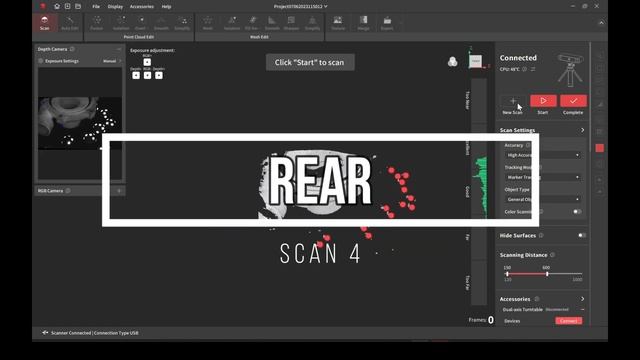This screenshot has height=360, width=640.
Task: Click the Fusion point cloud tool
Action: 97,23
